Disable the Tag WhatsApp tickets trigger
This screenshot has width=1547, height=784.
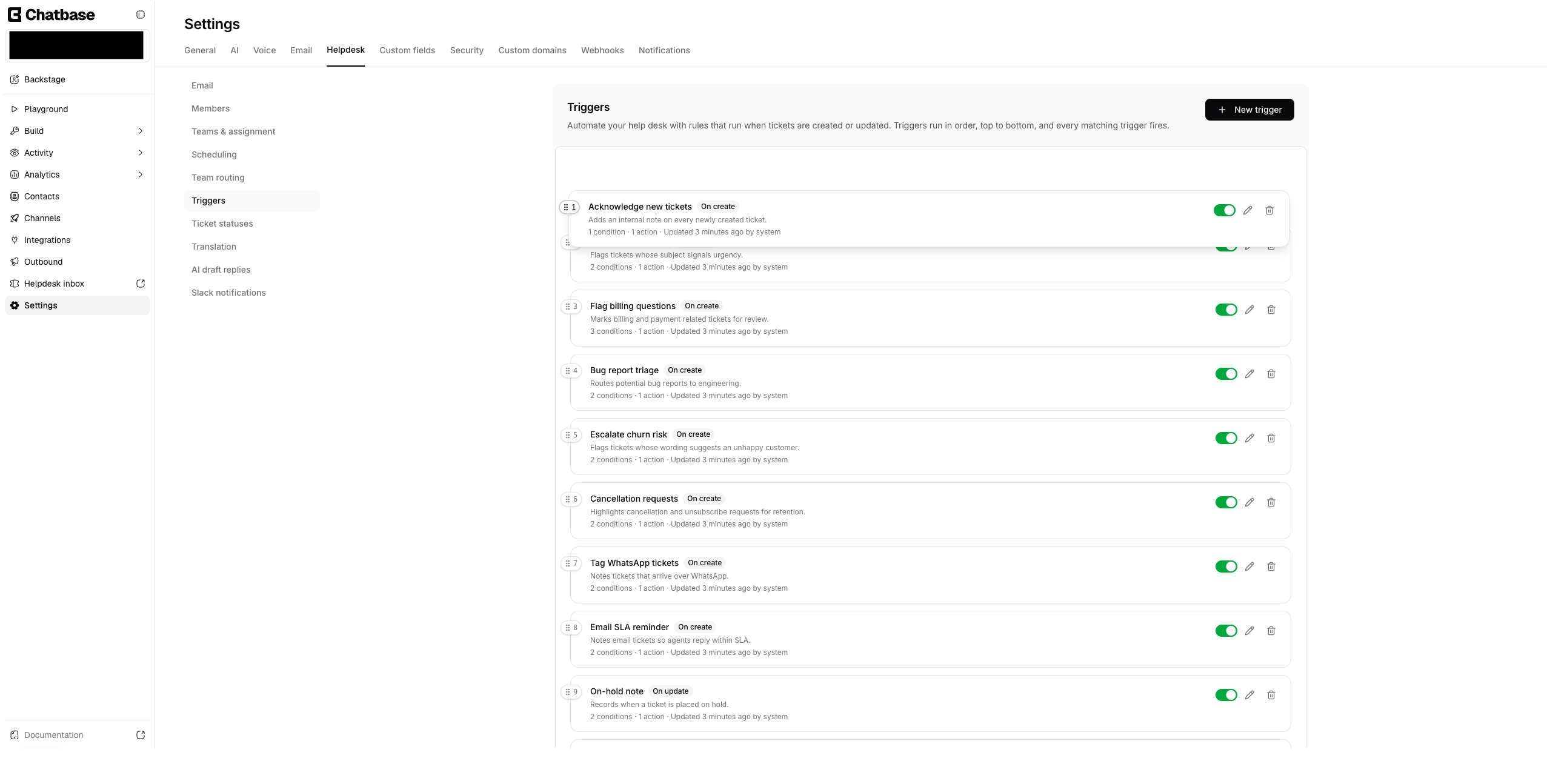tap(1226, 566)
